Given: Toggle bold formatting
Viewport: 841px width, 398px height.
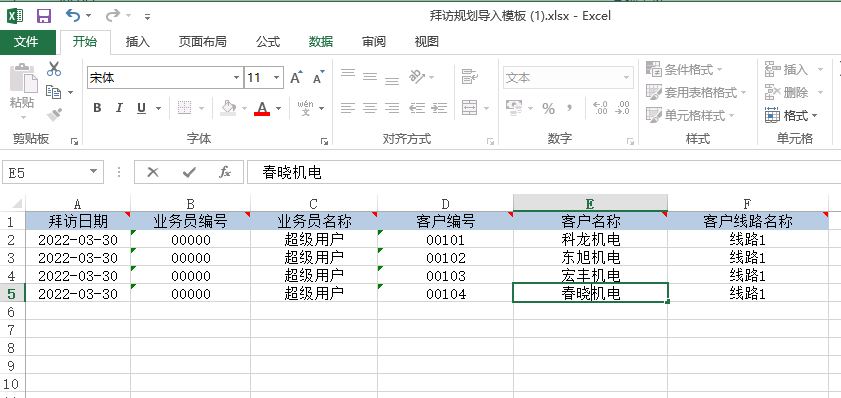Looking at the screenshot, I should 97,108.
